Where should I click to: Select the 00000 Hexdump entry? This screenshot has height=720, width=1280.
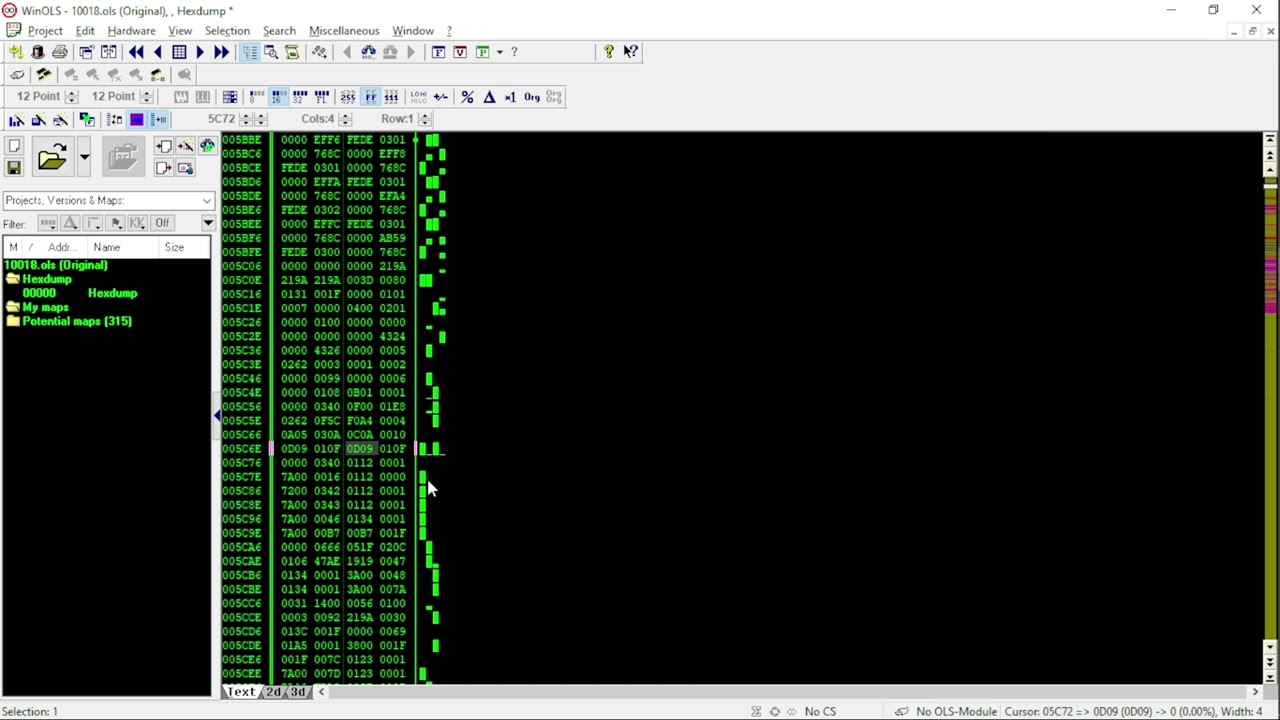point(80,293)
